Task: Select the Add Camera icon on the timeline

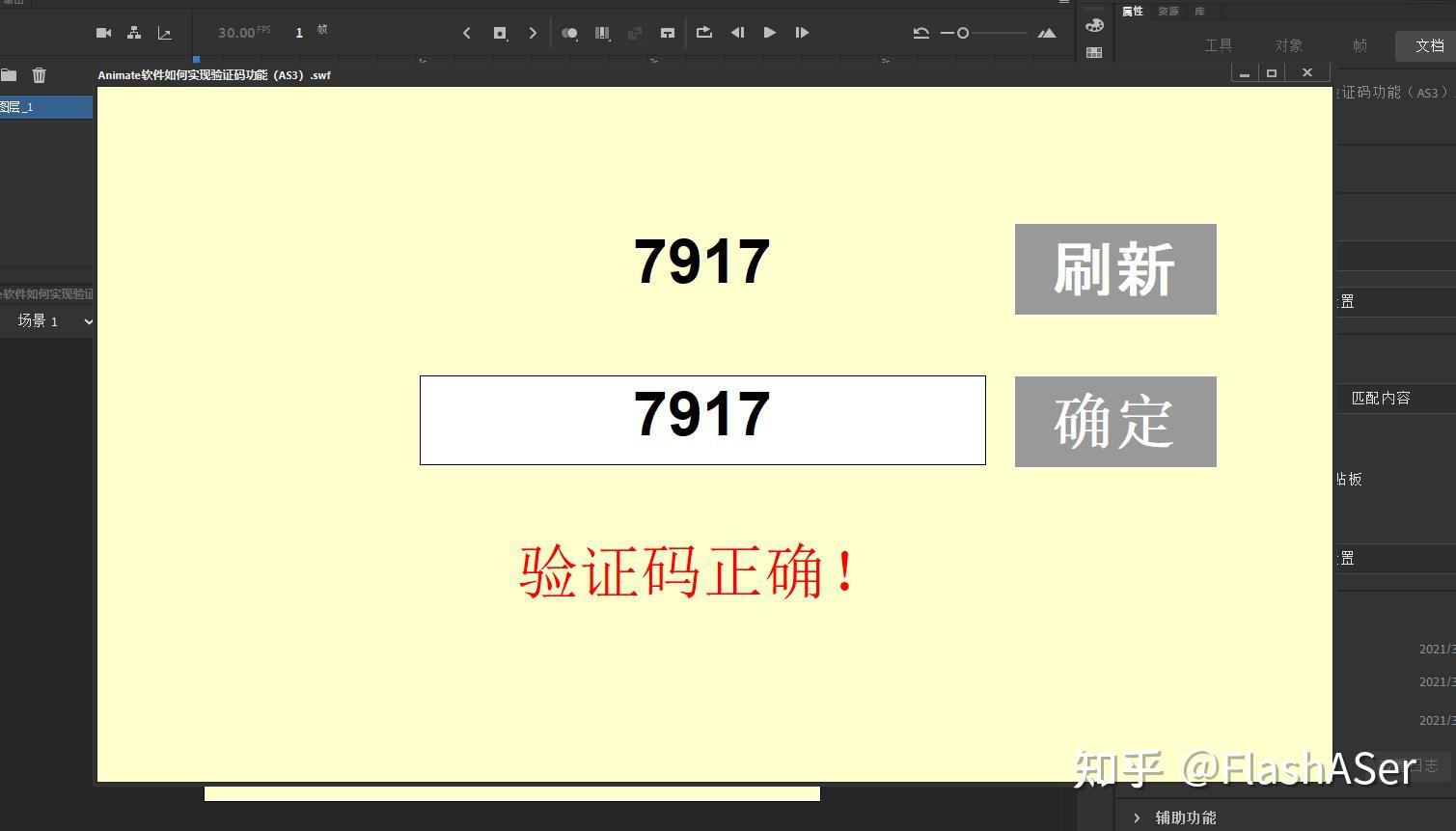Action: [x=103, y=32]
